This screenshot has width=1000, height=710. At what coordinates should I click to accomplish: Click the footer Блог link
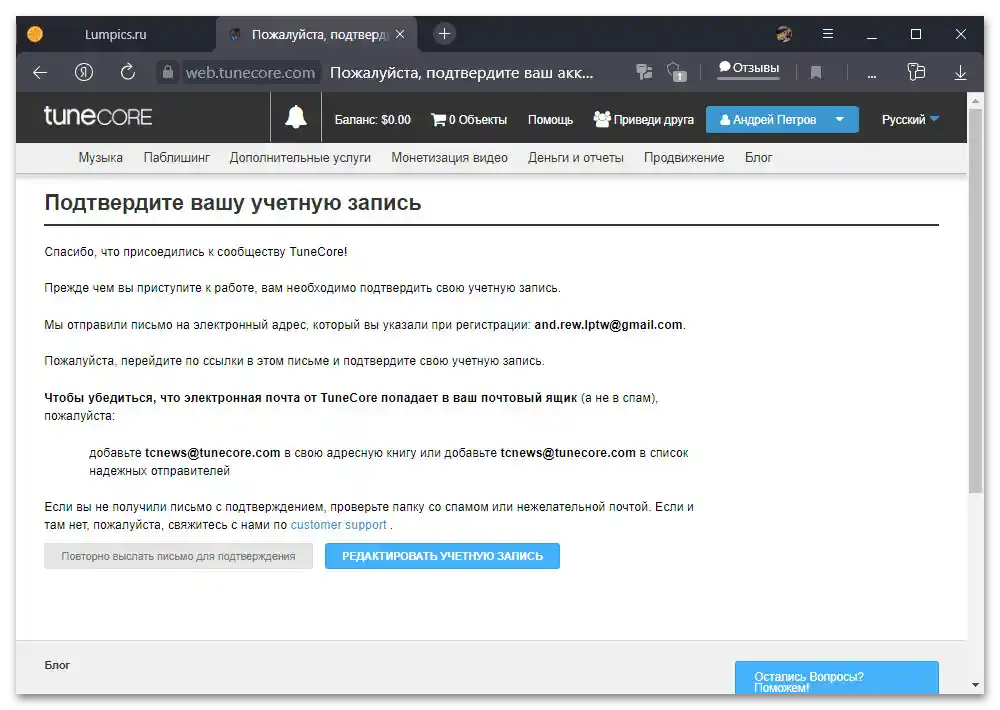coord(57,665)
